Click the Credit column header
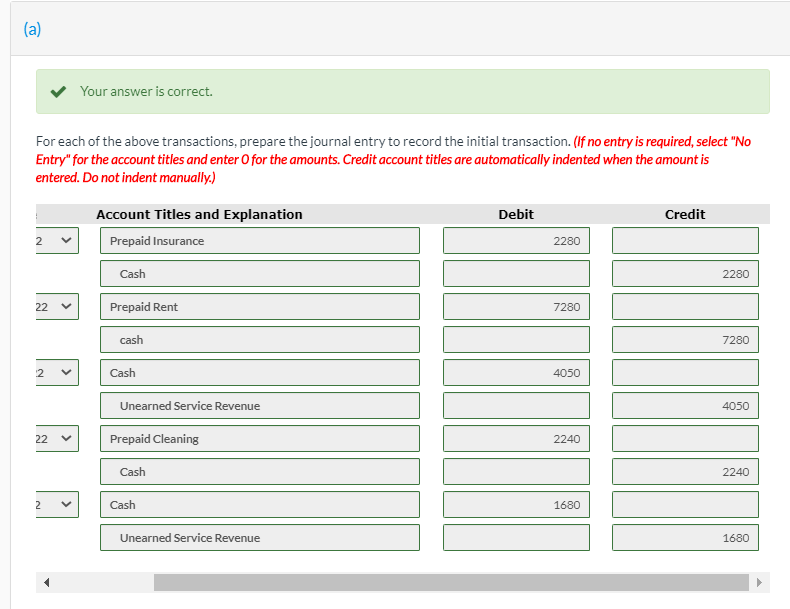The width and height of the screenshot is (790, 609). [x=685, y=215]
